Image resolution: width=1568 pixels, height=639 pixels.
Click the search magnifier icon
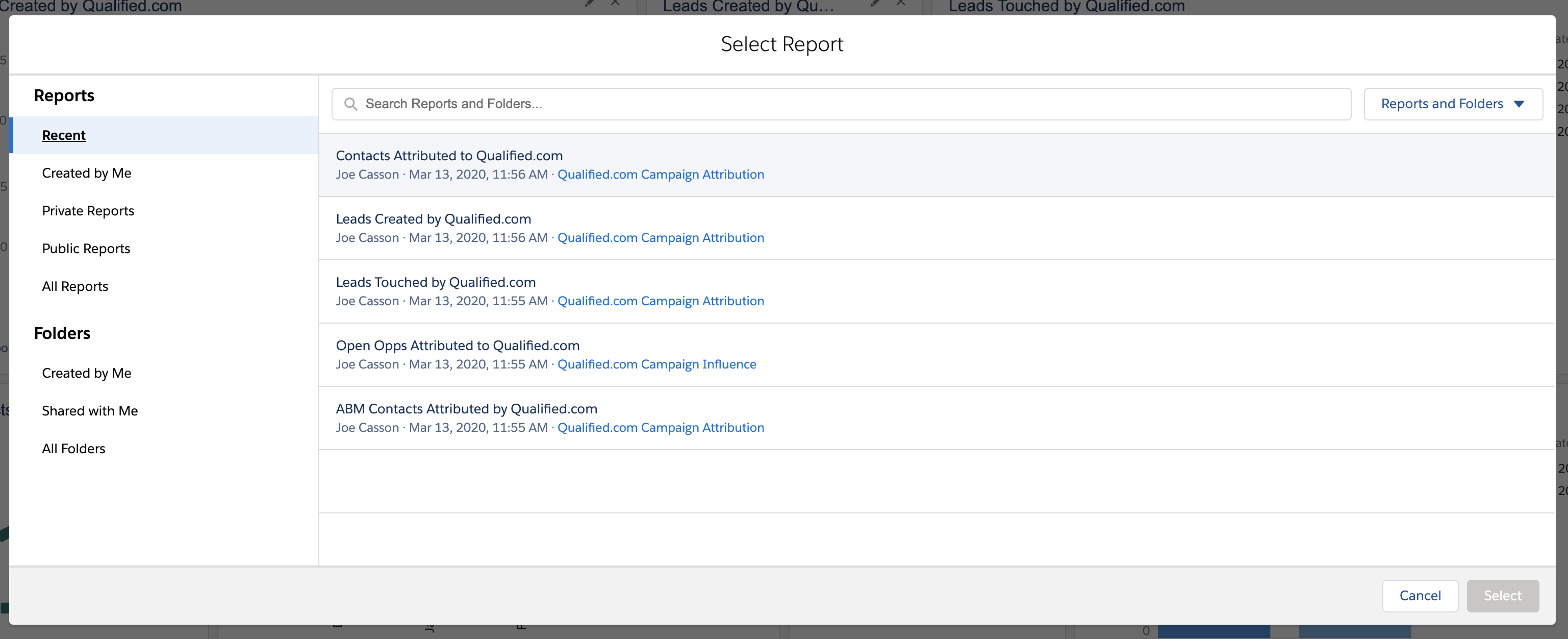(x=350, y=104)
